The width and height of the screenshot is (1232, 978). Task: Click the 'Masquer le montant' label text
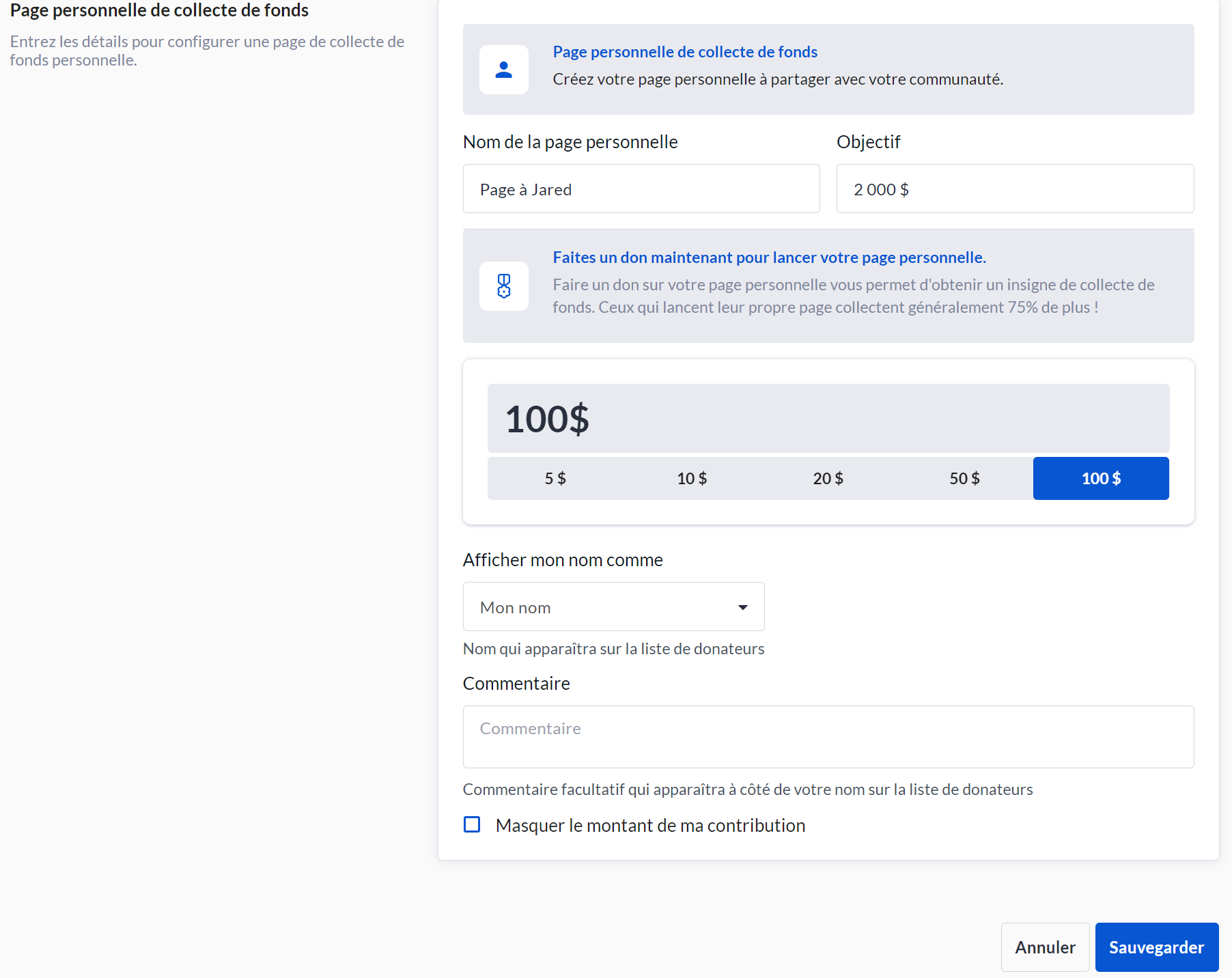pos(650,826)
